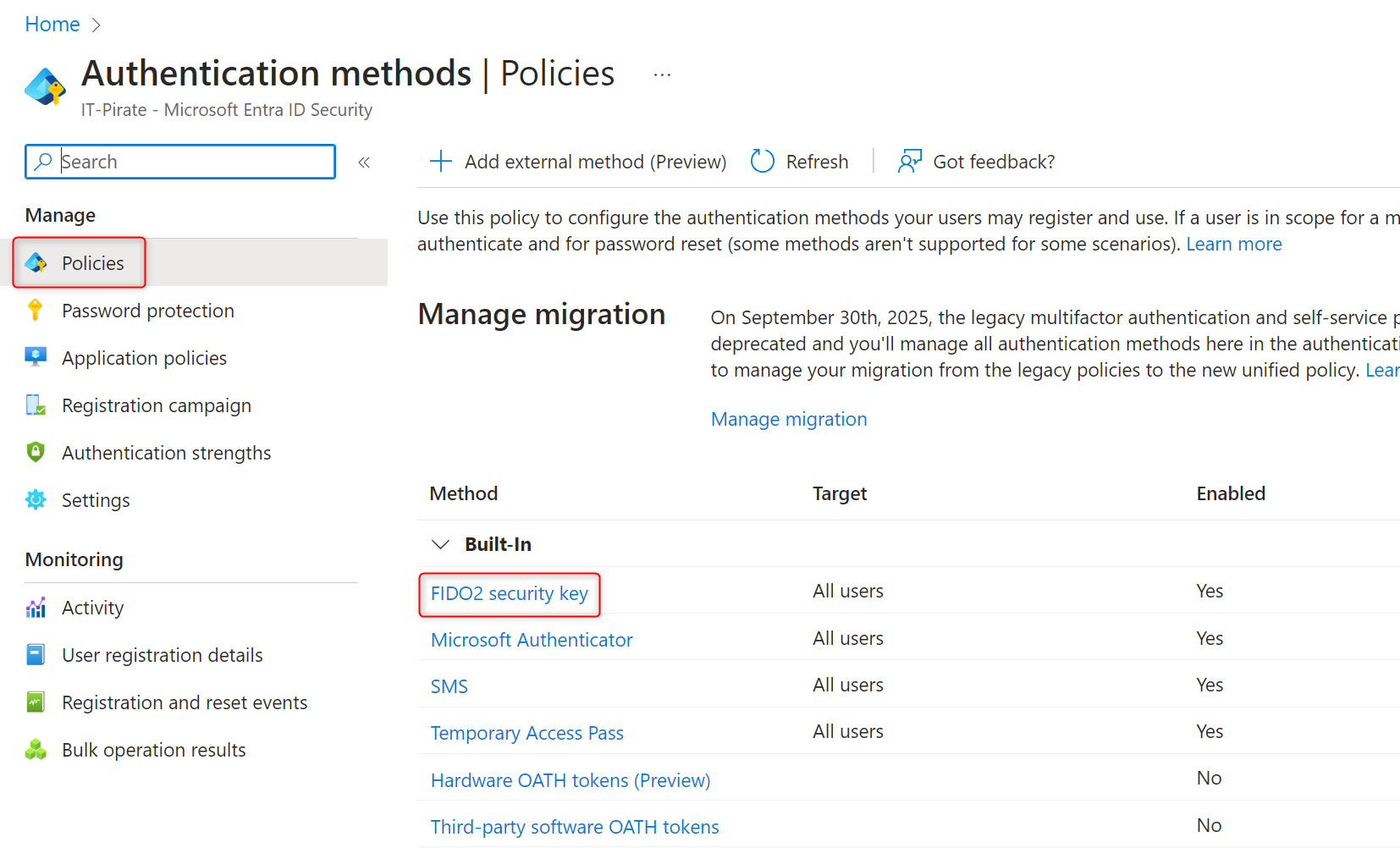Screen dimensions: 1400x848
Task: Open Microsoft Authenticator method
Action: point(532,640)
